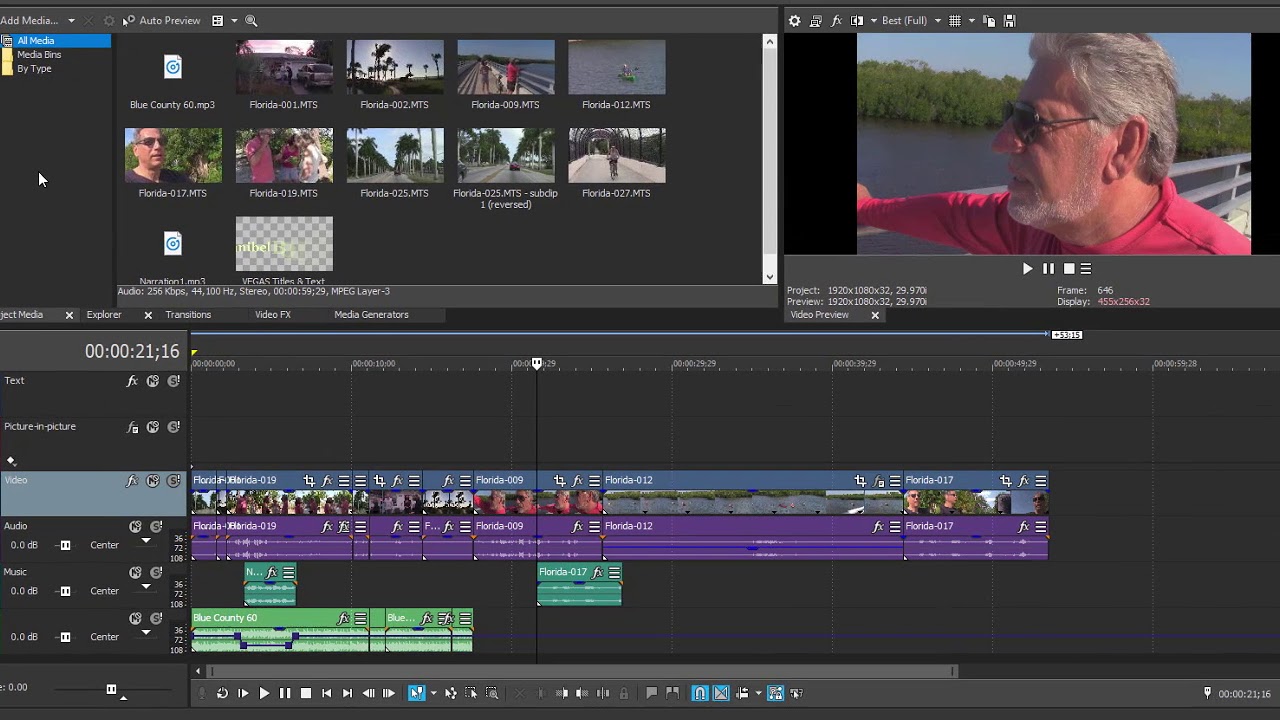Select By Type folder in media tree

[34, 69]
